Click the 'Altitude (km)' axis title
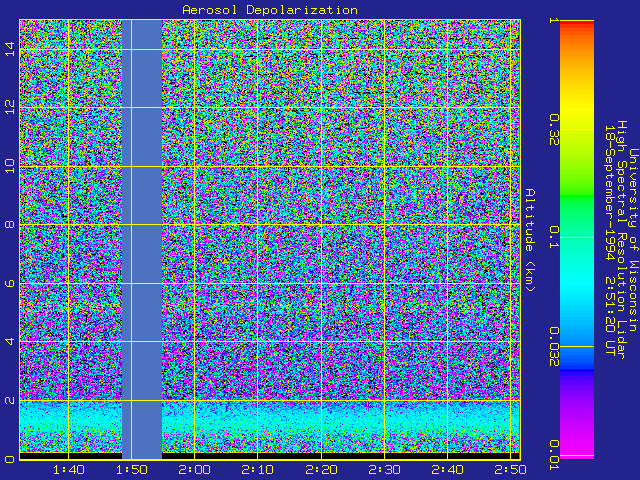Screen dimensions: 640x480 (530, 240)
